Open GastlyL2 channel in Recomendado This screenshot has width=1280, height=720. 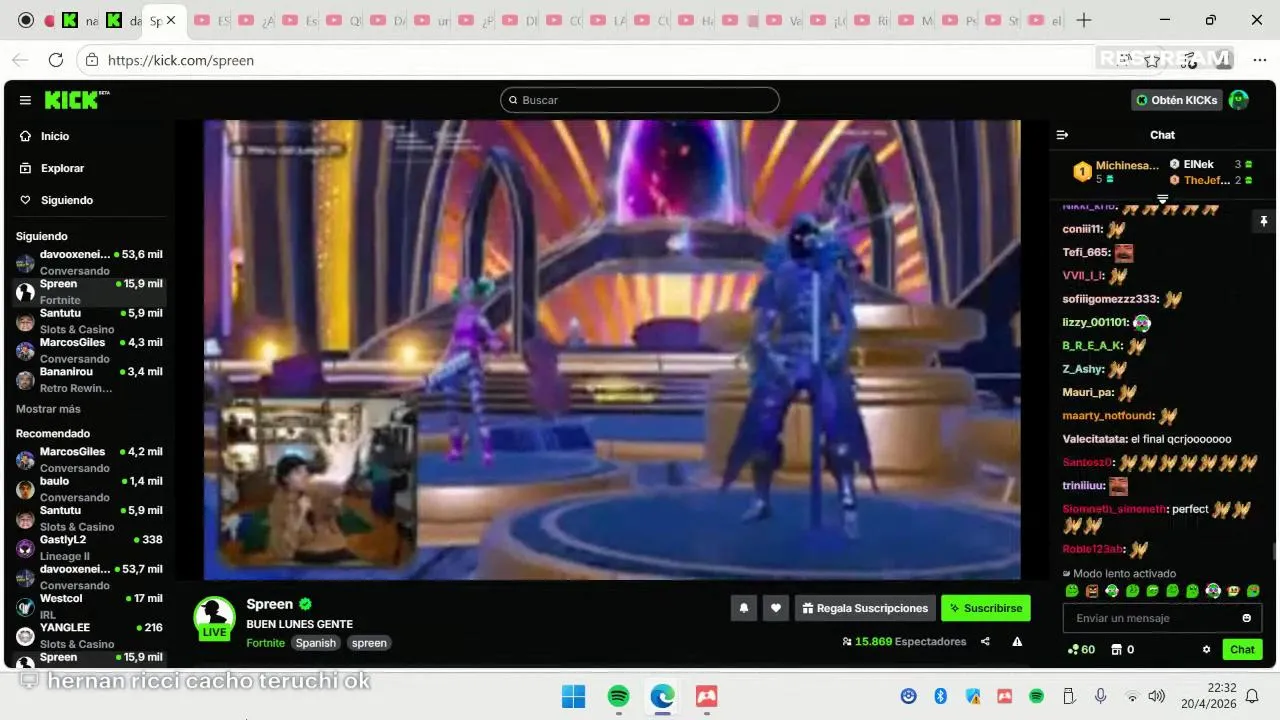coord(89,548)
